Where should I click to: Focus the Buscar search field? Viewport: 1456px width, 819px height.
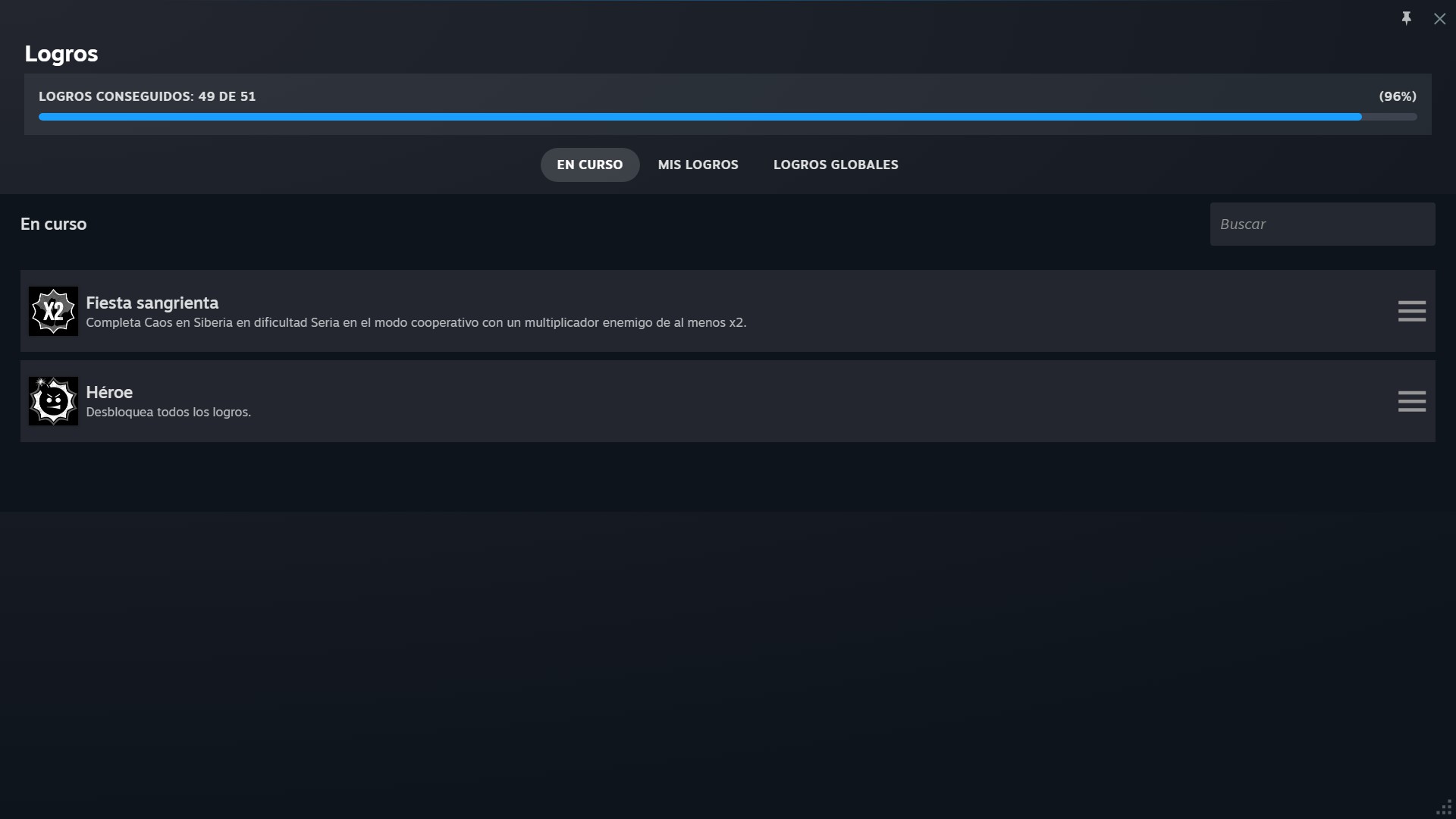coord(1322,224)
